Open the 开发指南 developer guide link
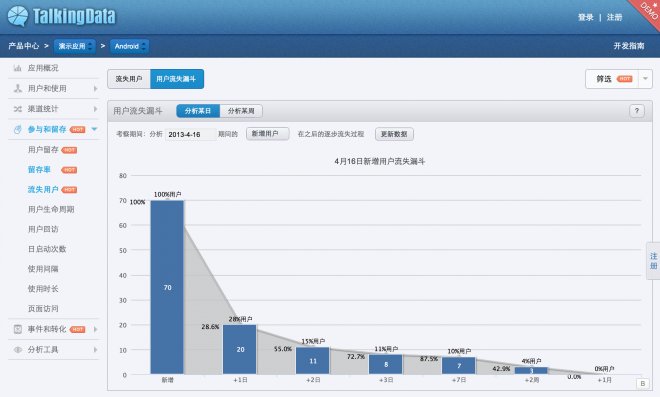Image resolution: width=660 pixels, height=397 pixels. tap(629, 46)
